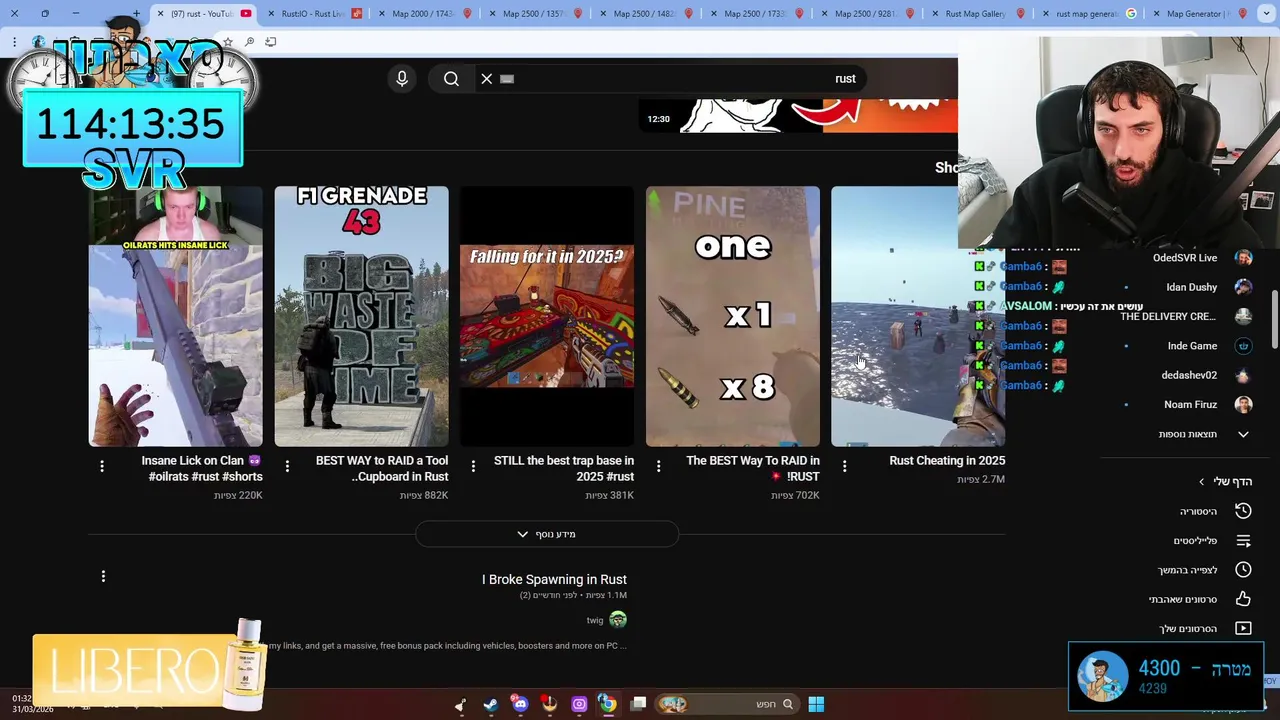Open the purple camera app on taskbar
1280x720 pixels.
pyautogui.click(x=579, y=704)
